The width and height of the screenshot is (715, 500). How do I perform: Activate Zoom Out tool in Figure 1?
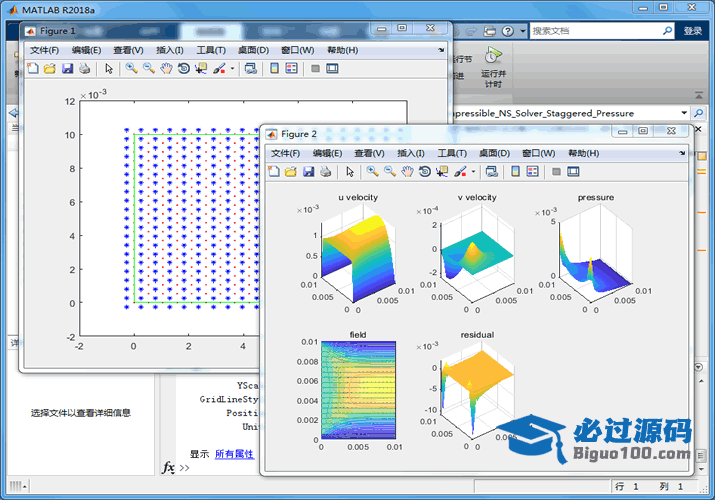(149, 68)
